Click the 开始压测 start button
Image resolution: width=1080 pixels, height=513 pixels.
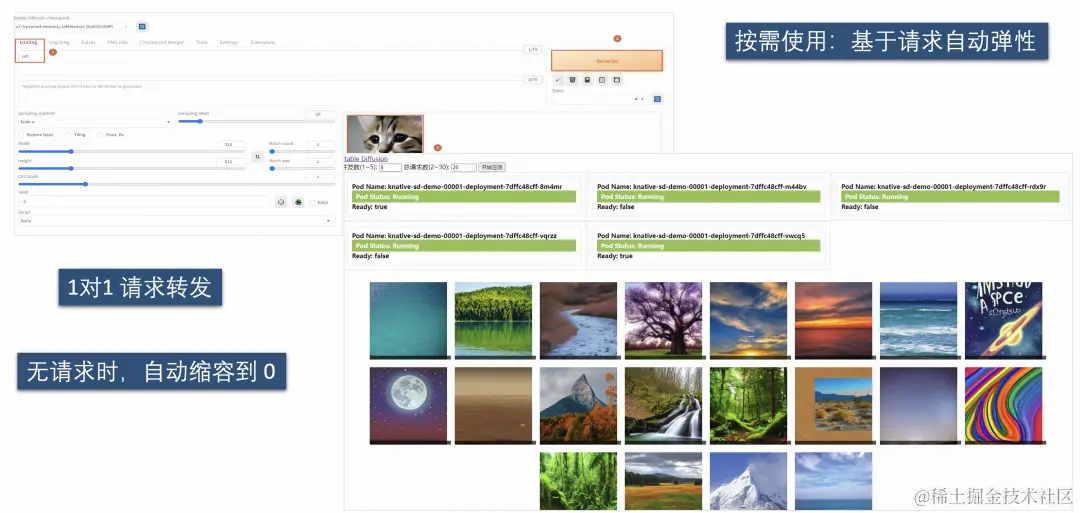point(492,167)
